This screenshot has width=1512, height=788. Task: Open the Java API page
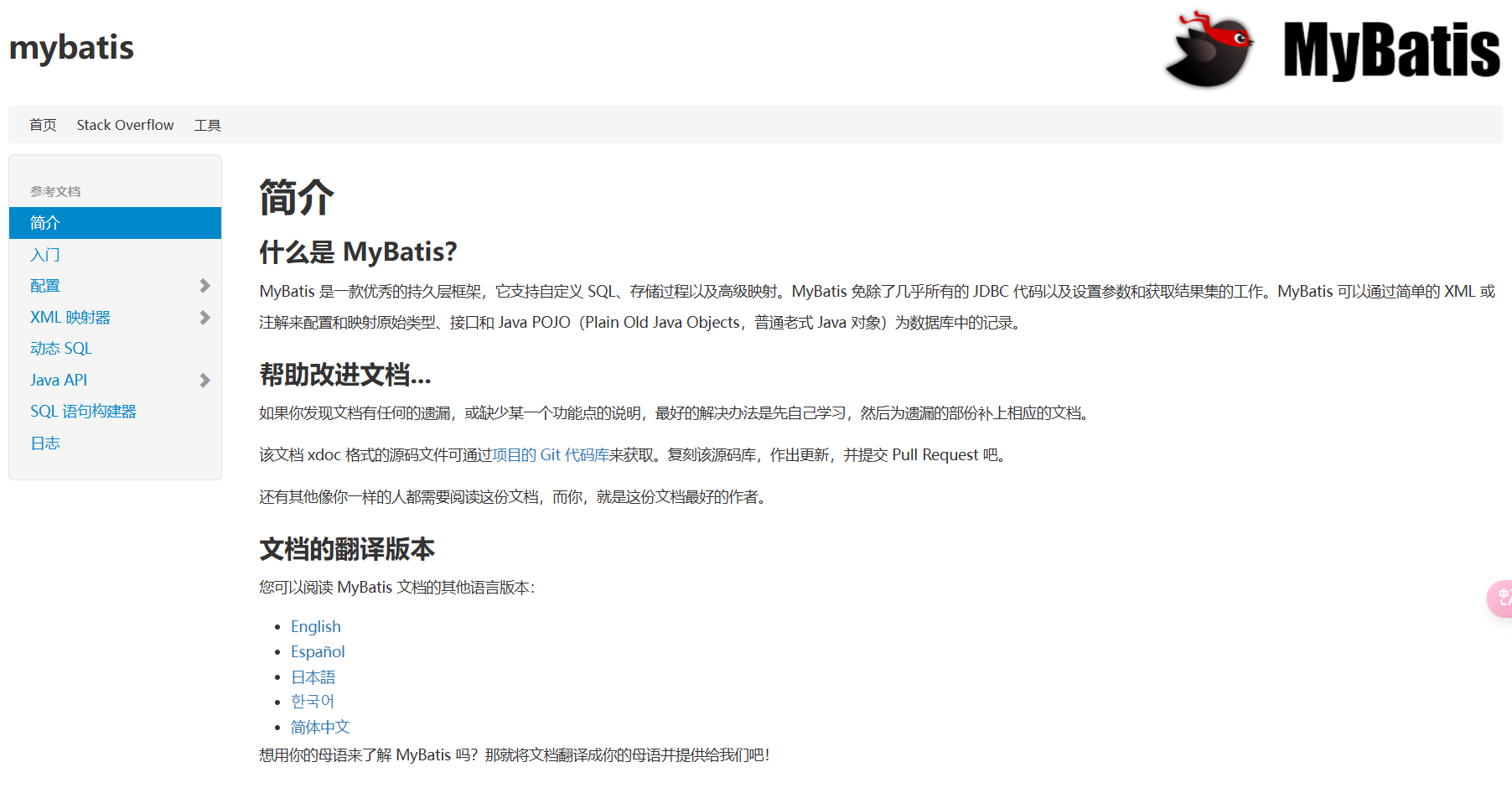coord(59,381)
